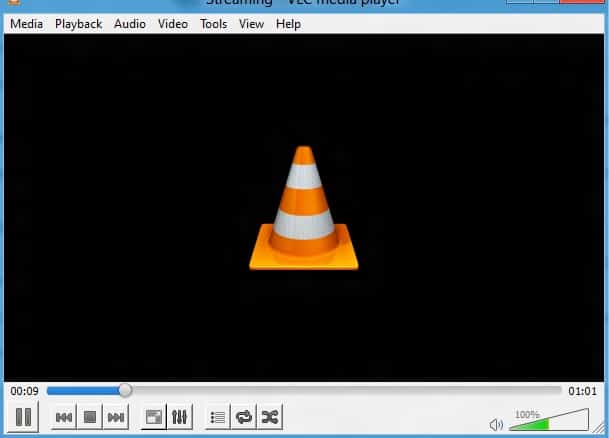The height and width of the screenshot is (438, 609).
Task: Open the Media menu
Action: point(26,24)
